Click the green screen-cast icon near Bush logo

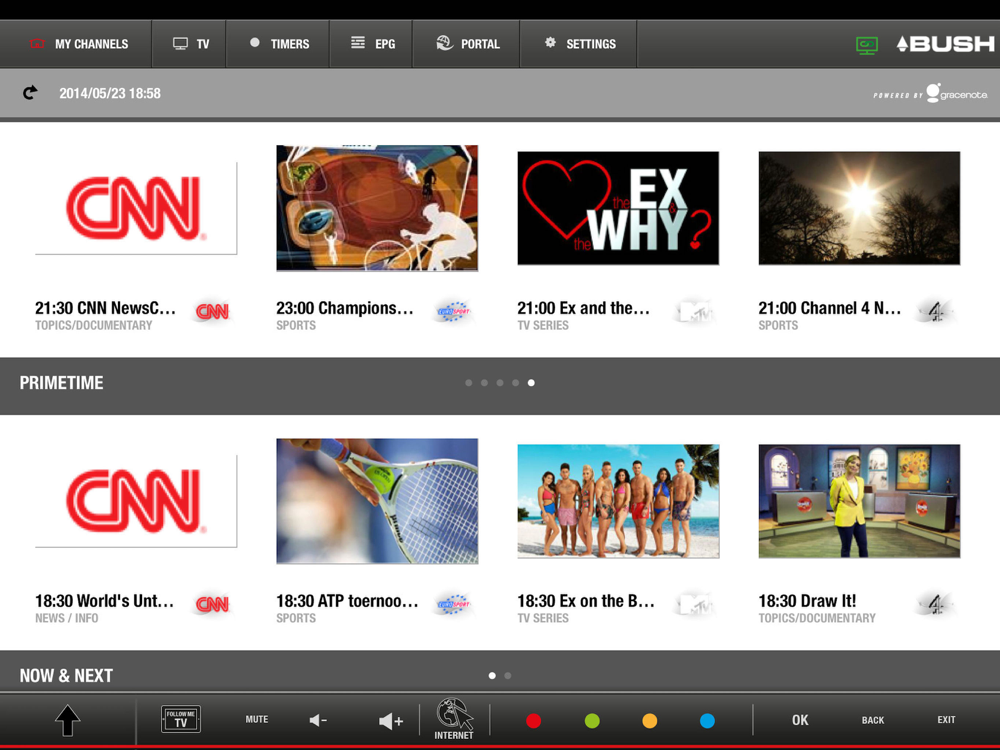pyautogui.click(x=866, y=45)
